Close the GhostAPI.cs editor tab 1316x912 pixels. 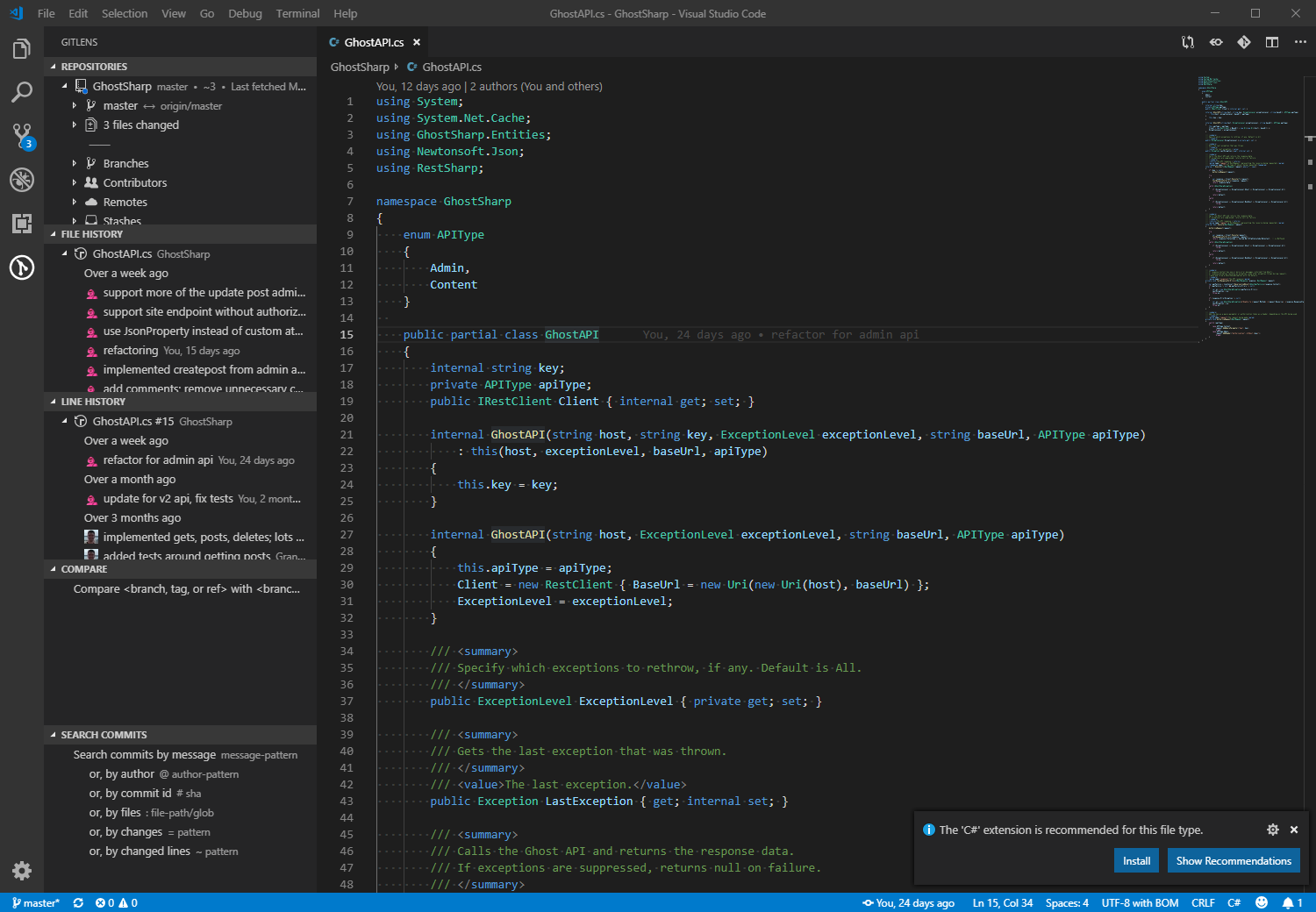417,42
